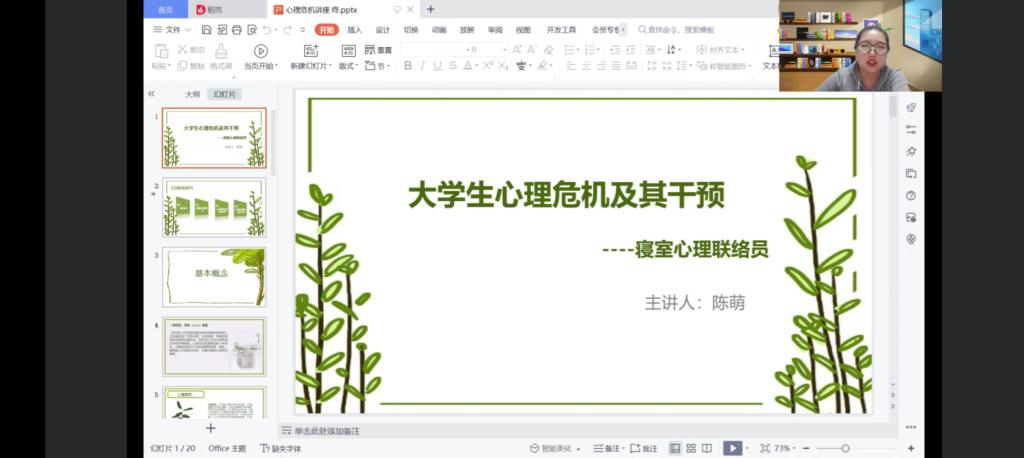Switch to slide sorter grid view
1024x458 pixels.
point(692,448)
